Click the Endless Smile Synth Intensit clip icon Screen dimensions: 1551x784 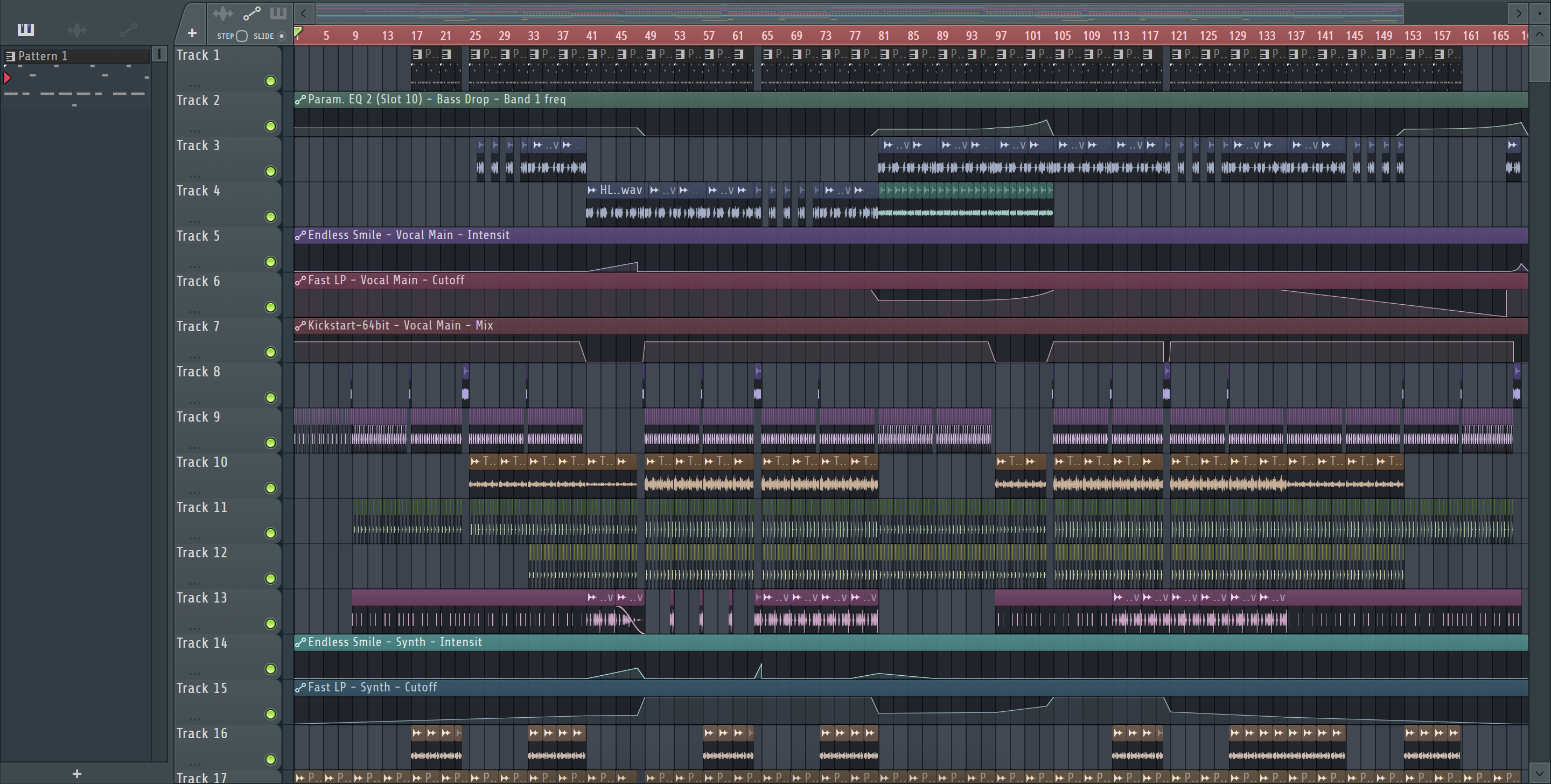point(300,642)
